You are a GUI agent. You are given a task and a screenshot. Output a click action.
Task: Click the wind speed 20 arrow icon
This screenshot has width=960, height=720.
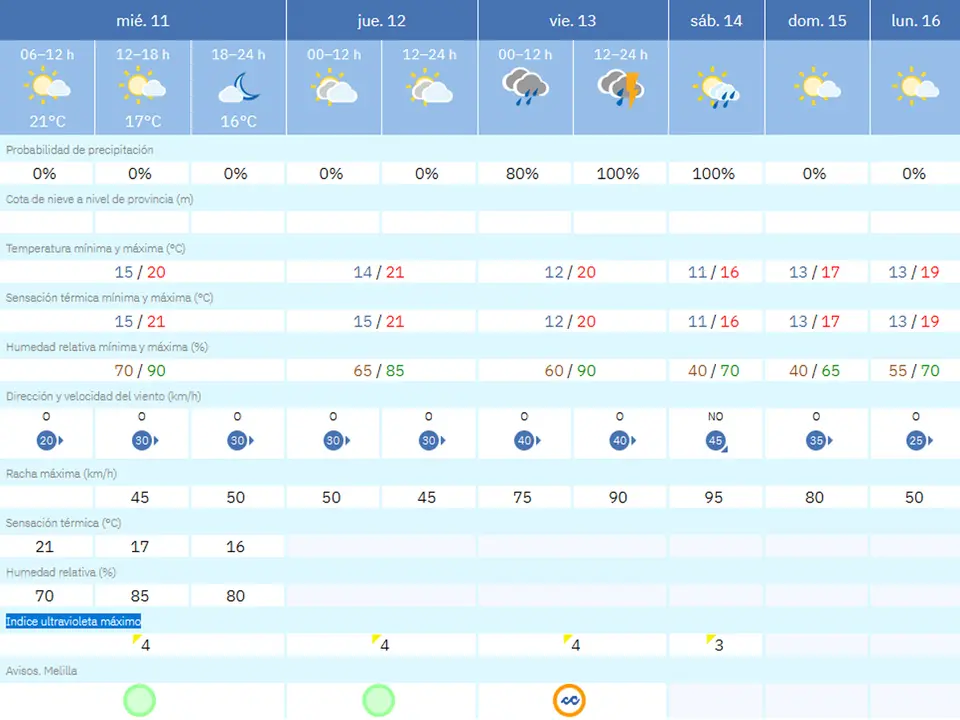[x=49, y=440]
